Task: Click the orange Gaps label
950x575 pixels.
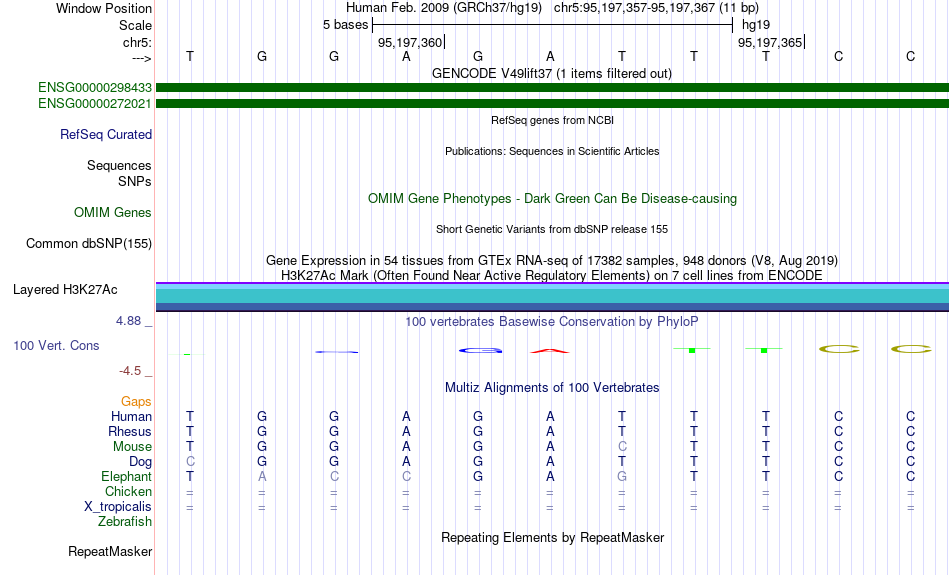Action: pos(136,402)
